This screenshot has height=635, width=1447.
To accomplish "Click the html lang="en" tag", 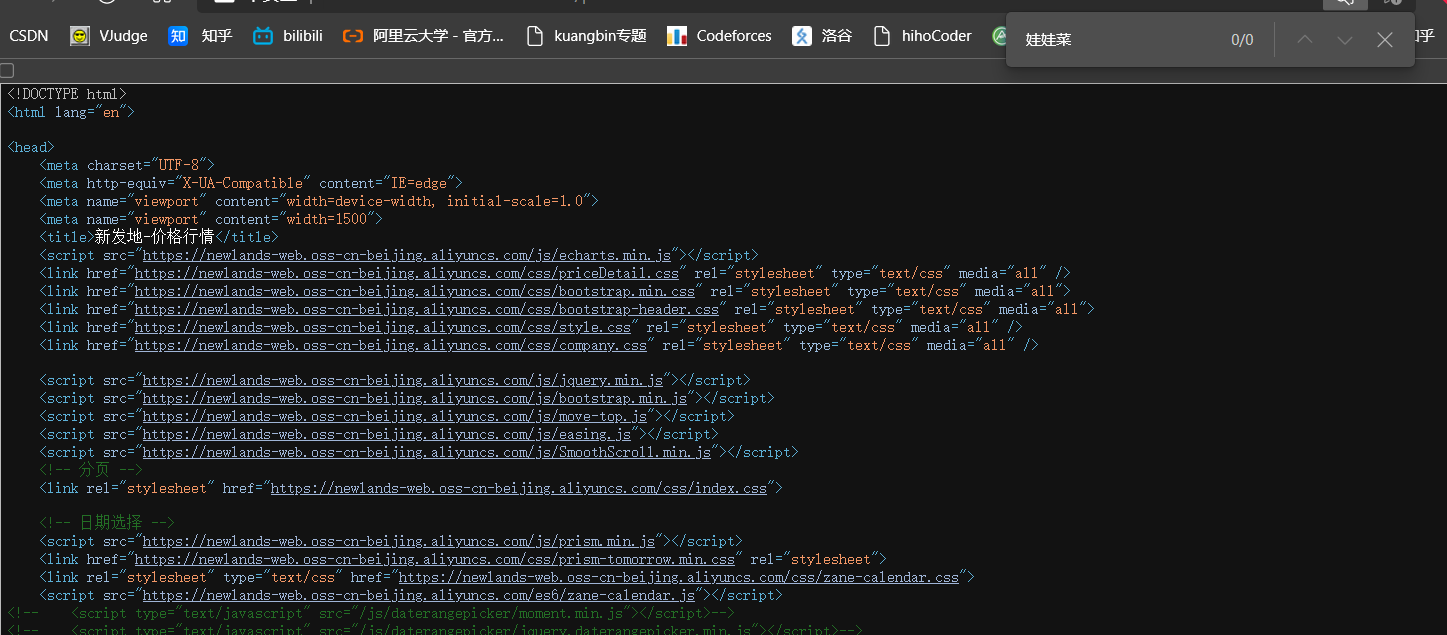I will click(71, 112).
